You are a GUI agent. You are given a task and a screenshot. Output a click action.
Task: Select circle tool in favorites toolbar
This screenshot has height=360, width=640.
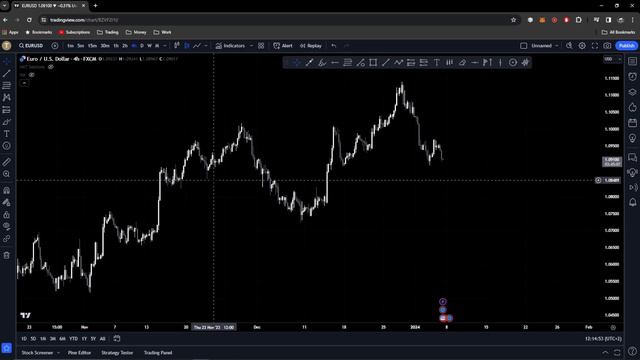coord(513,62)
